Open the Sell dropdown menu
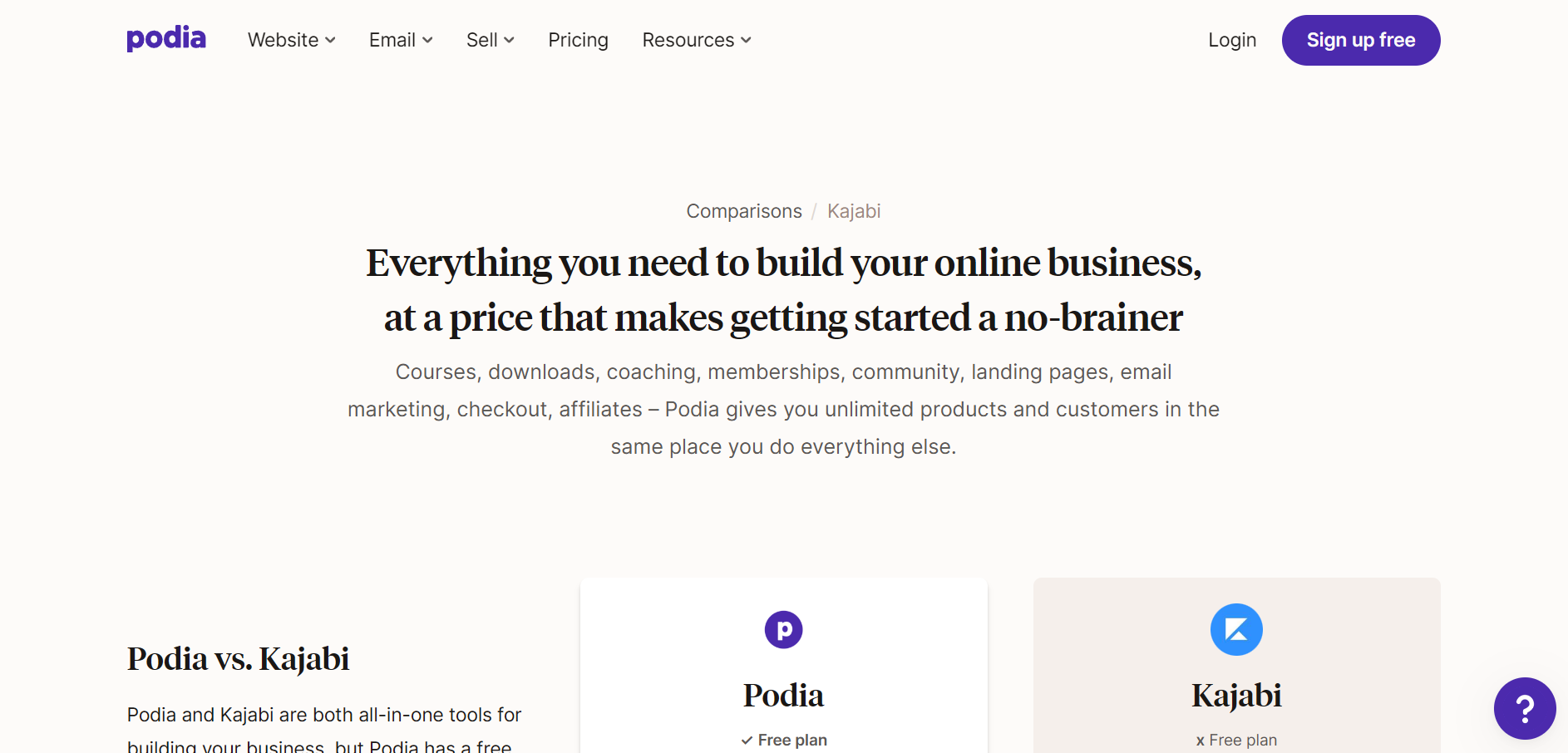Image resolution: width=1568 pixels, height=753 pixels. [491, 40]
